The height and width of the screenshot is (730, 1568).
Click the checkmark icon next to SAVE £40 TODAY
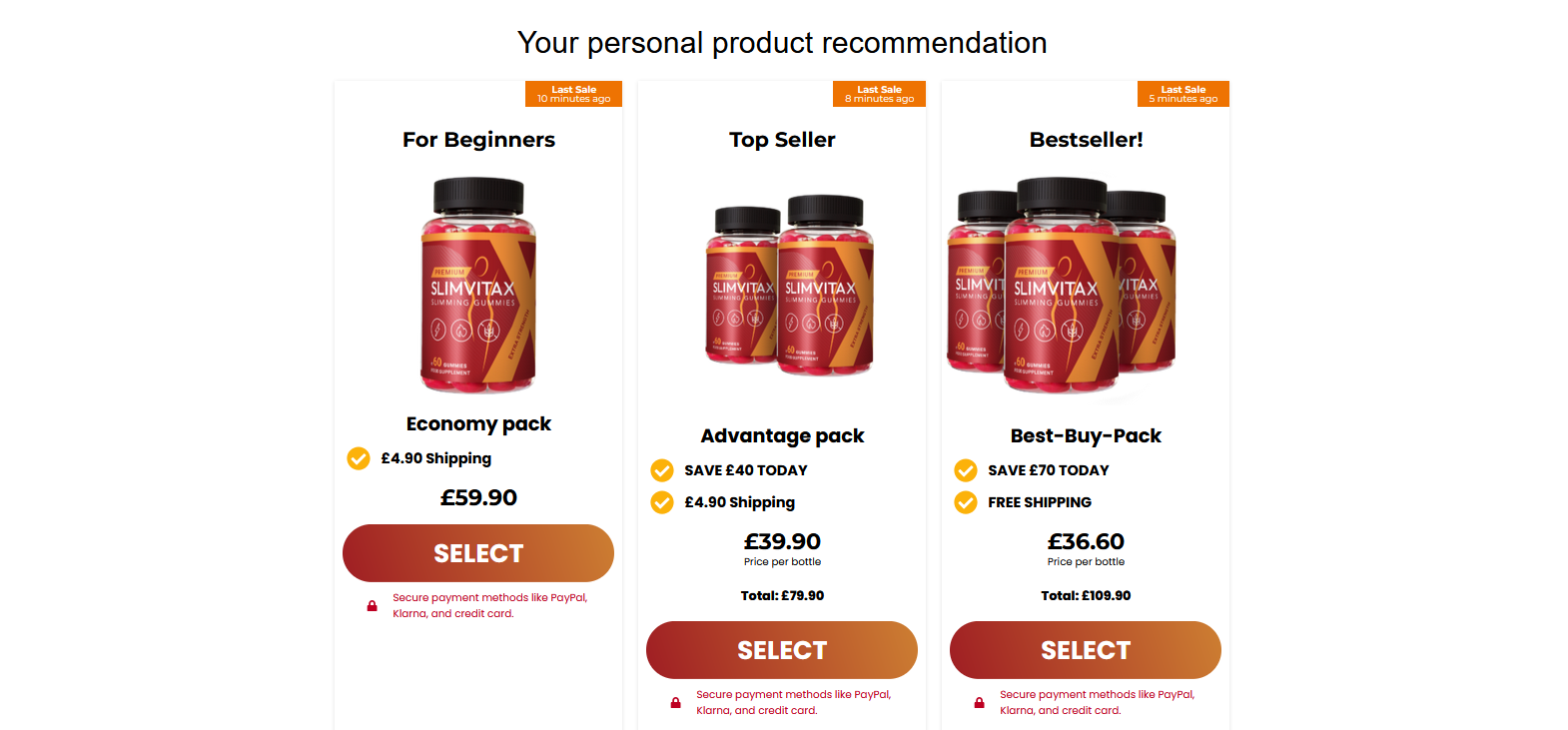662,470
